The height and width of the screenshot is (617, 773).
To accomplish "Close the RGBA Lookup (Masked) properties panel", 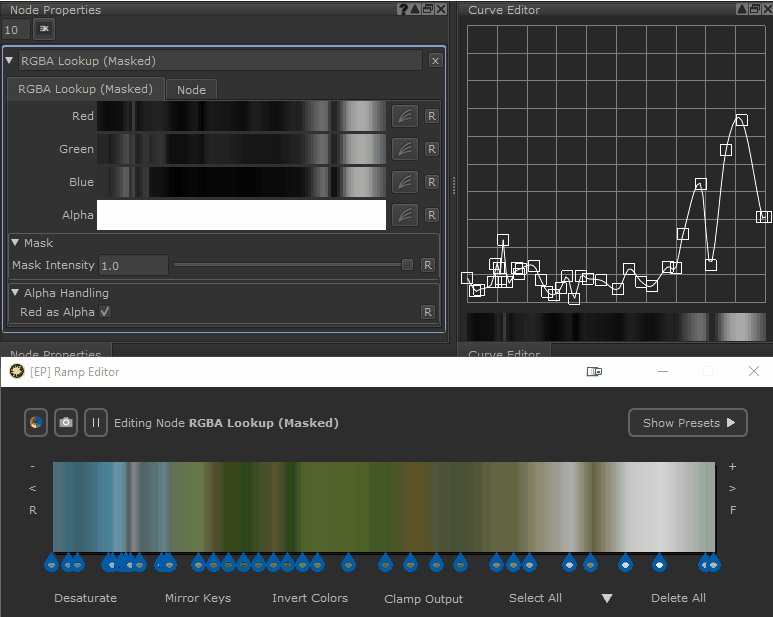I will (x=435, y=61).
